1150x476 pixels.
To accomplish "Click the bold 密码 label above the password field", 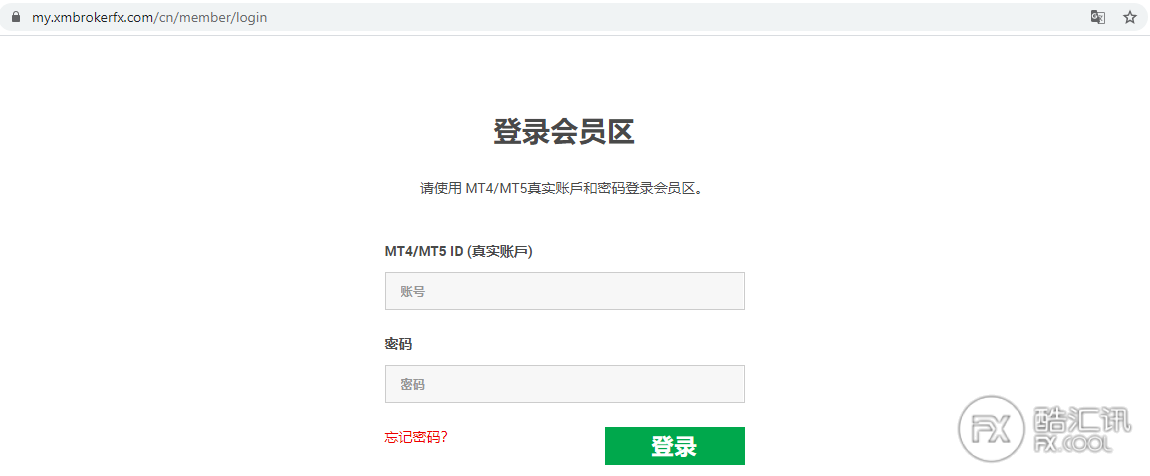I will (398, 344).
